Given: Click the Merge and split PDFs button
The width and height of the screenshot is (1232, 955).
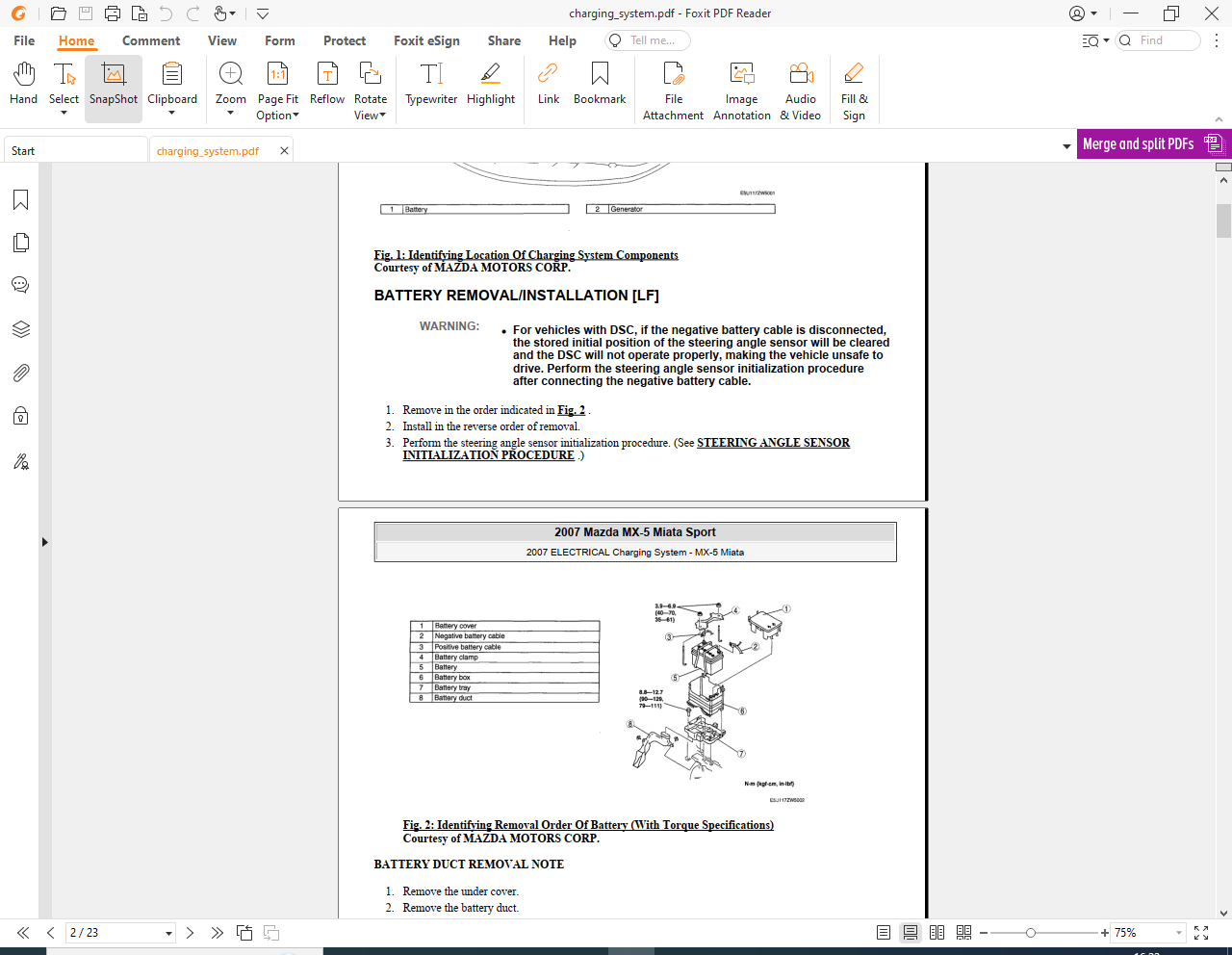Looking at the screenshot, I should (1152, 144).
